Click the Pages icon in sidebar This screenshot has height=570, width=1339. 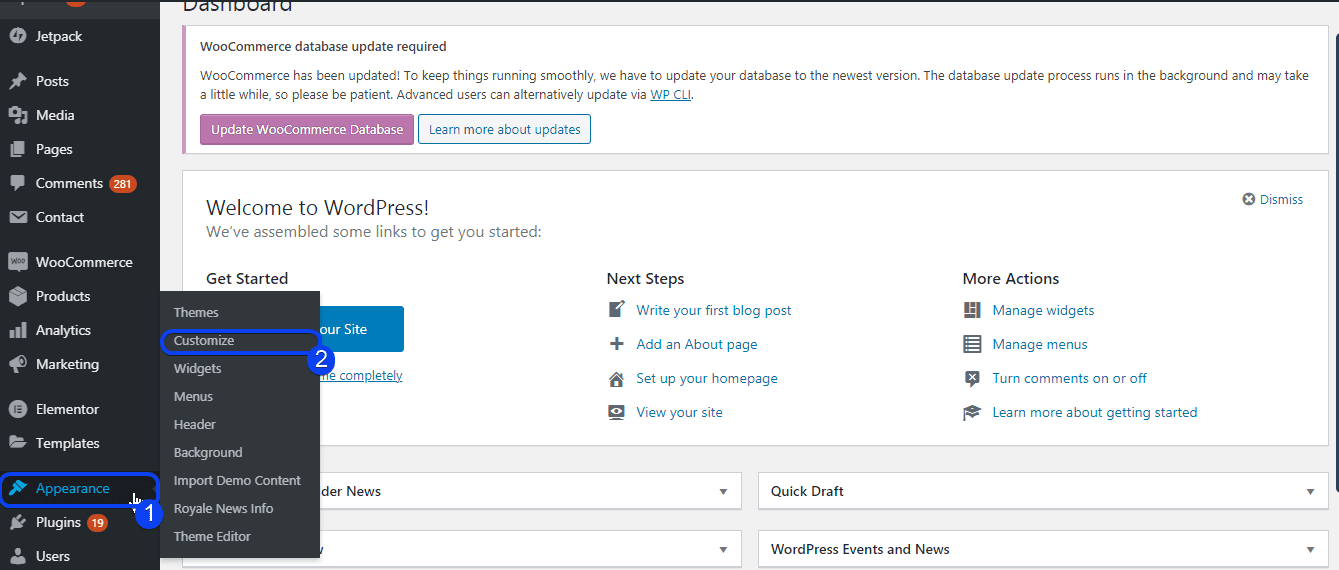[17, 149]
